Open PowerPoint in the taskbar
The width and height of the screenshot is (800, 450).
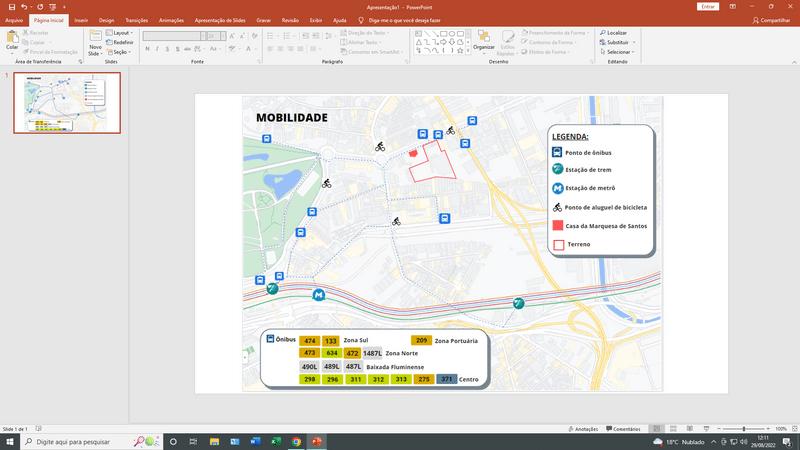coord(317,442)
